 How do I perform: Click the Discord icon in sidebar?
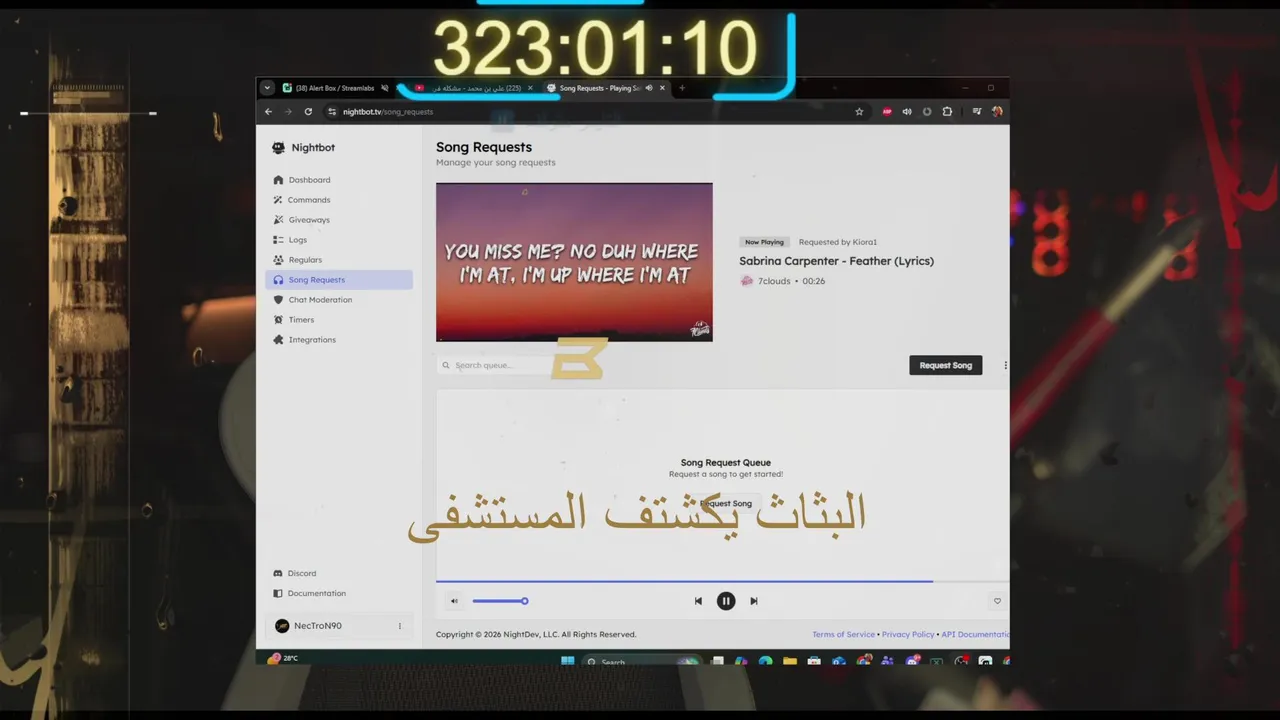(x=278, y=573)
